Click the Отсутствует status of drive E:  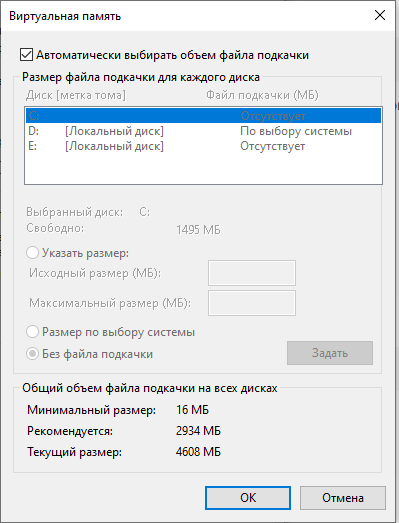click(273, 146)
